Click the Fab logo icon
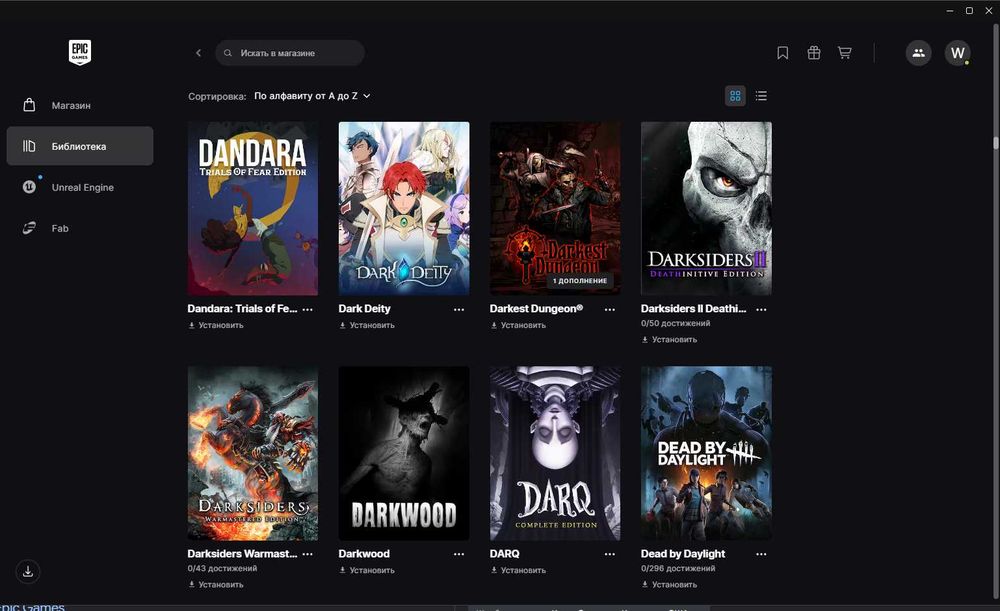The image size is (1000, 611). 29,228
